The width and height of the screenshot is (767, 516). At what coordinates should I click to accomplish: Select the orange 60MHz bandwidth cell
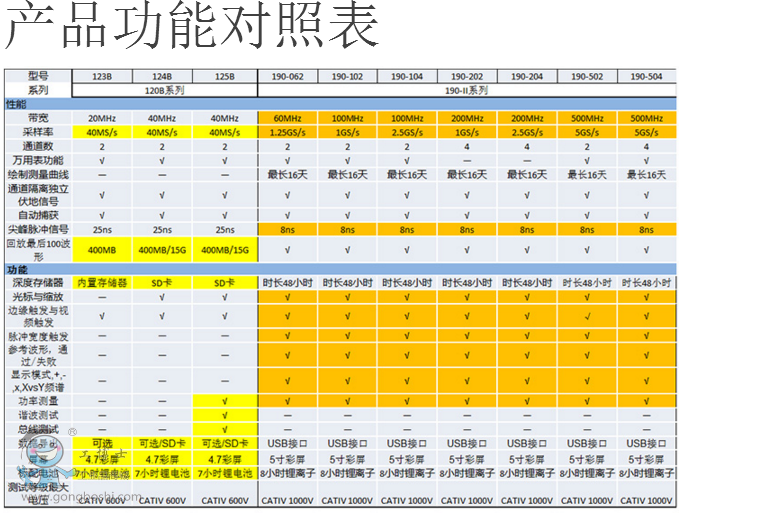coord(287,118)
